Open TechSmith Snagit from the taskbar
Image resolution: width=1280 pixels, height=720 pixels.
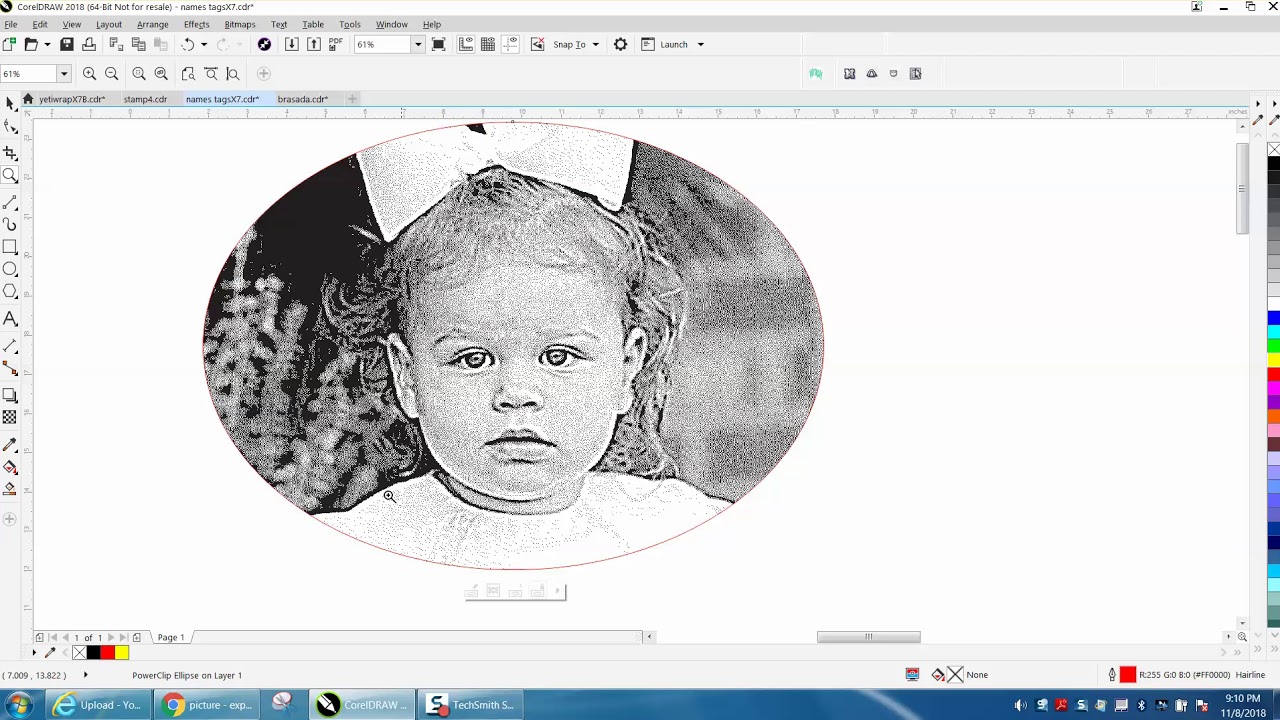click(x=469, y=705)
